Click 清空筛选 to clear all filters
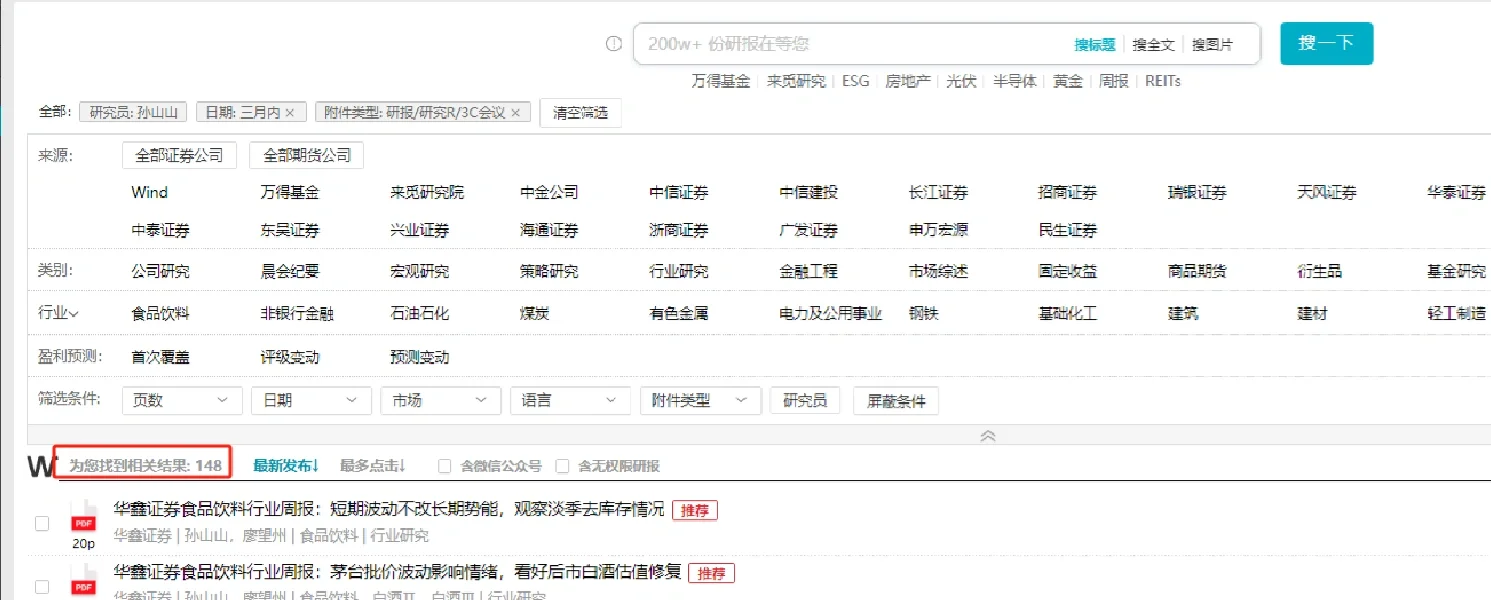Image resolution: width=1491 pixels, height=600 pixels. tap(580, 112)
